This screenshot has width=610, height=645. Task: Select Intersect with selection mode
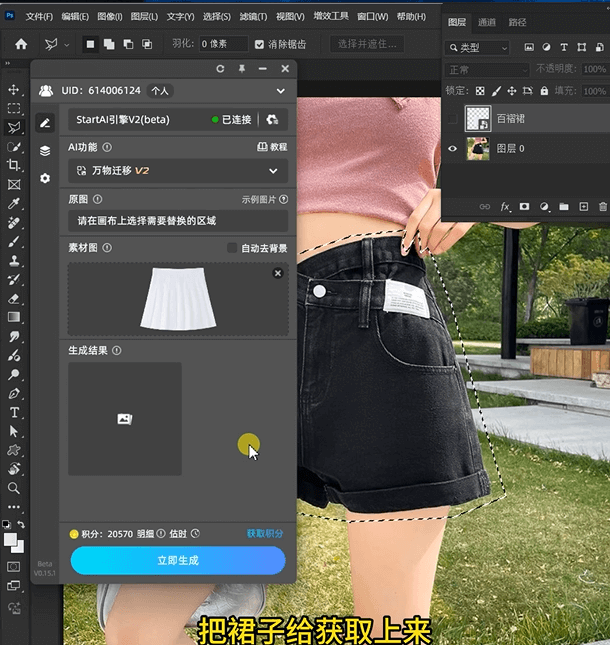(147, 44)
